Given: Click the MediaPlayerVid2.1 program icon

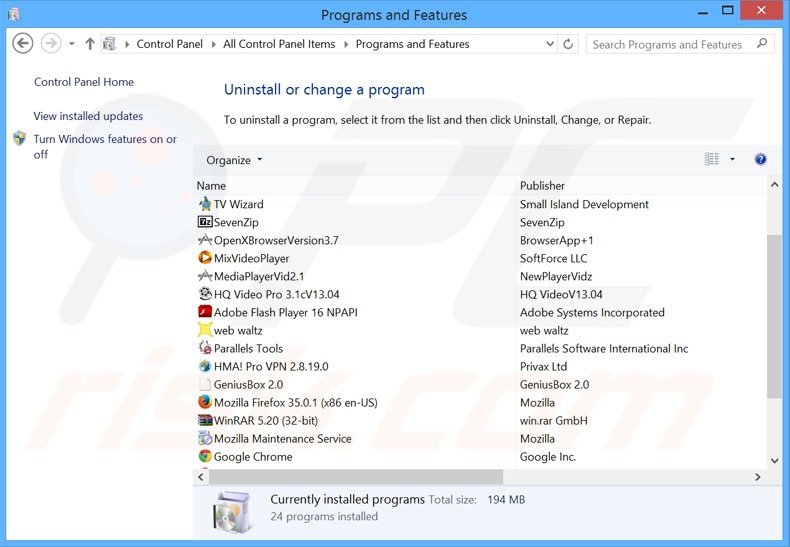Looking at the screenshot, I should [x=205, y=276].
